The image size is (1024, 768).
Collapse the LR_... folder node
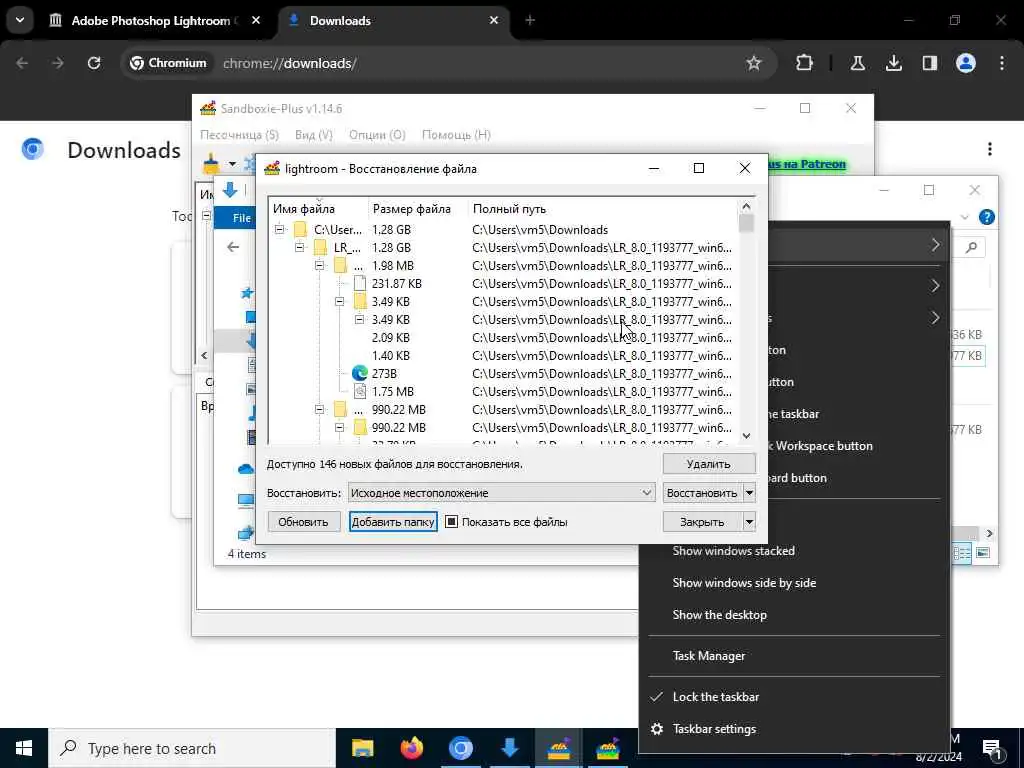[300, 248]
